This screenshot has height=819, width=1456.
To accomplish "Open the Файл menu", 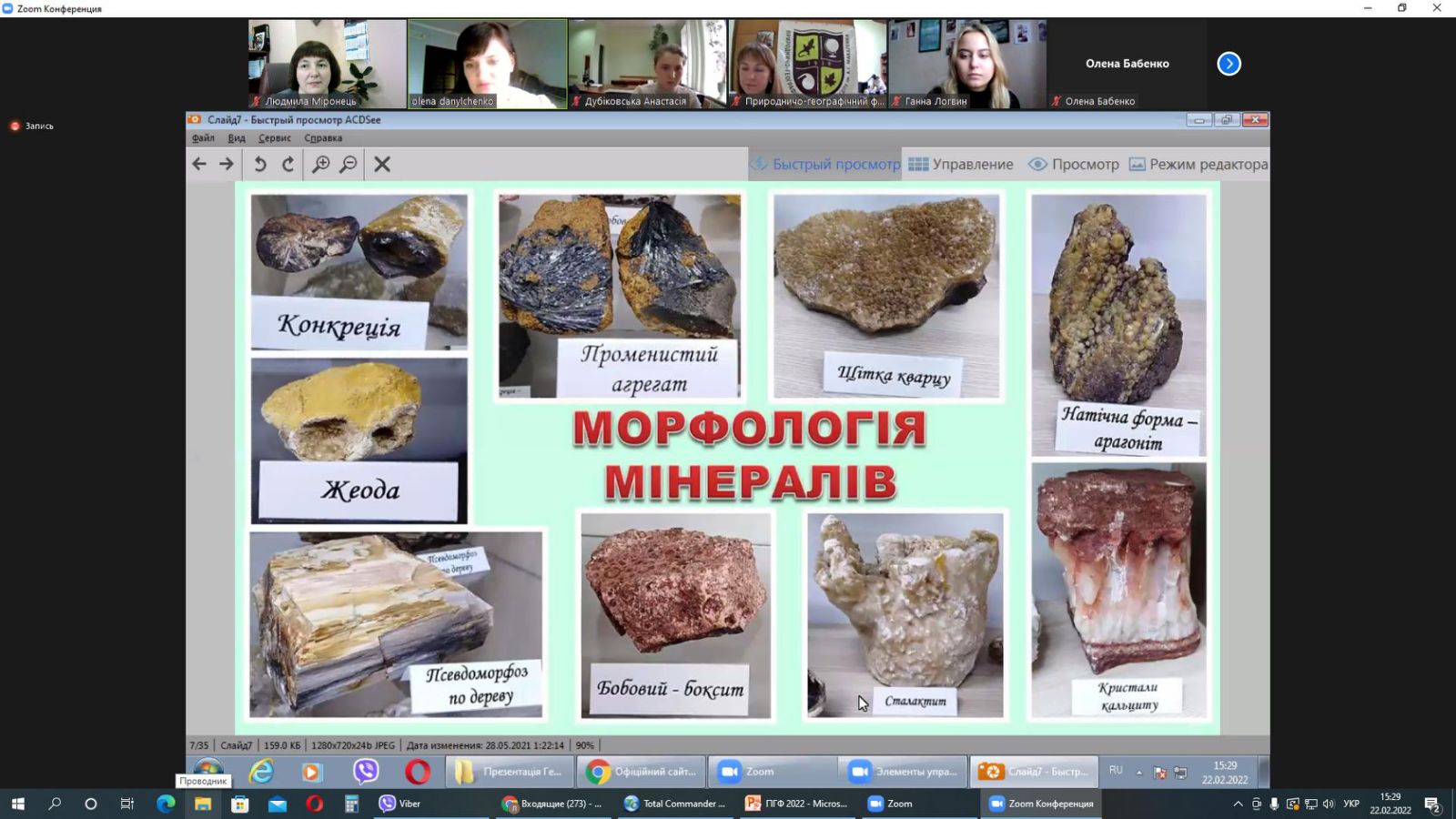I will (203, 138).
